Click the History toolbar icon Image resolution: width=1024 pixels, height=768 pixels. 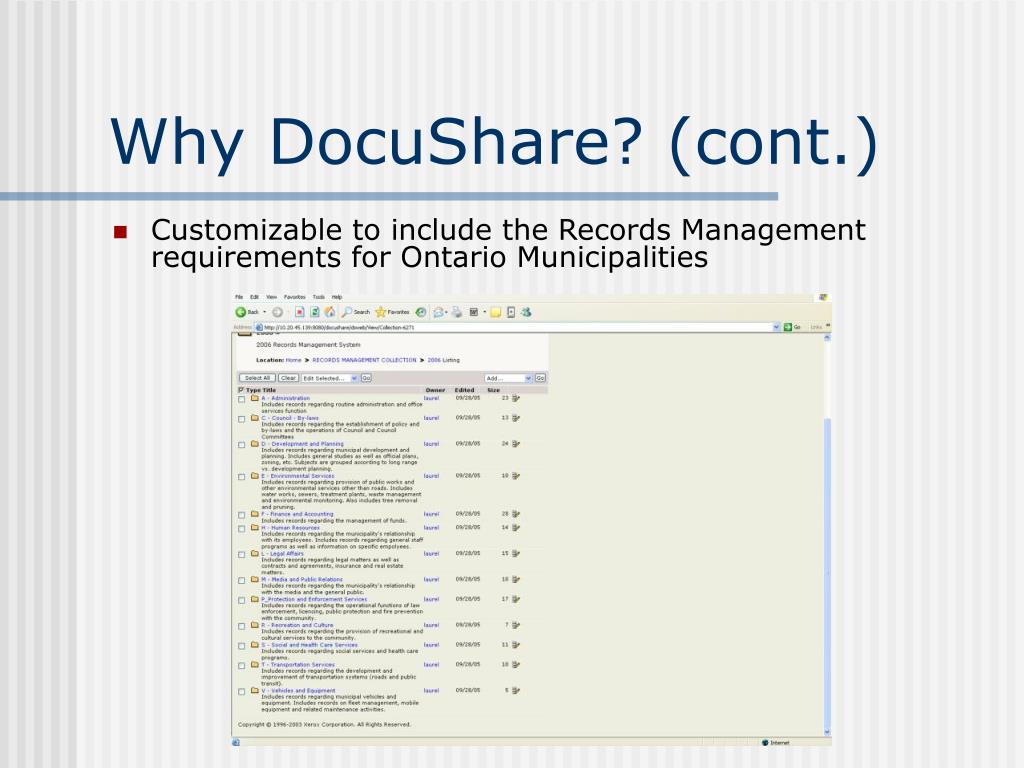[x=421, y=312]
